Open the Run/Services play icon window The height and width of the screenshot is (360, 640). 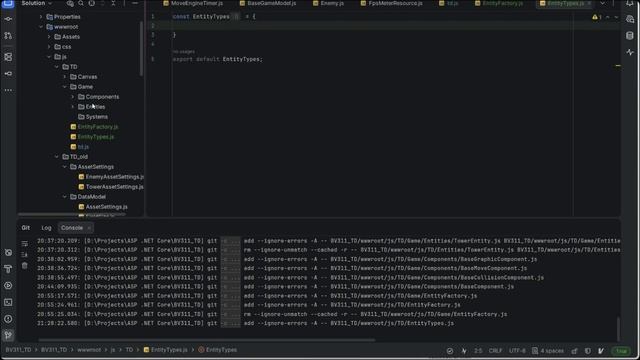[x=8, y=285]
